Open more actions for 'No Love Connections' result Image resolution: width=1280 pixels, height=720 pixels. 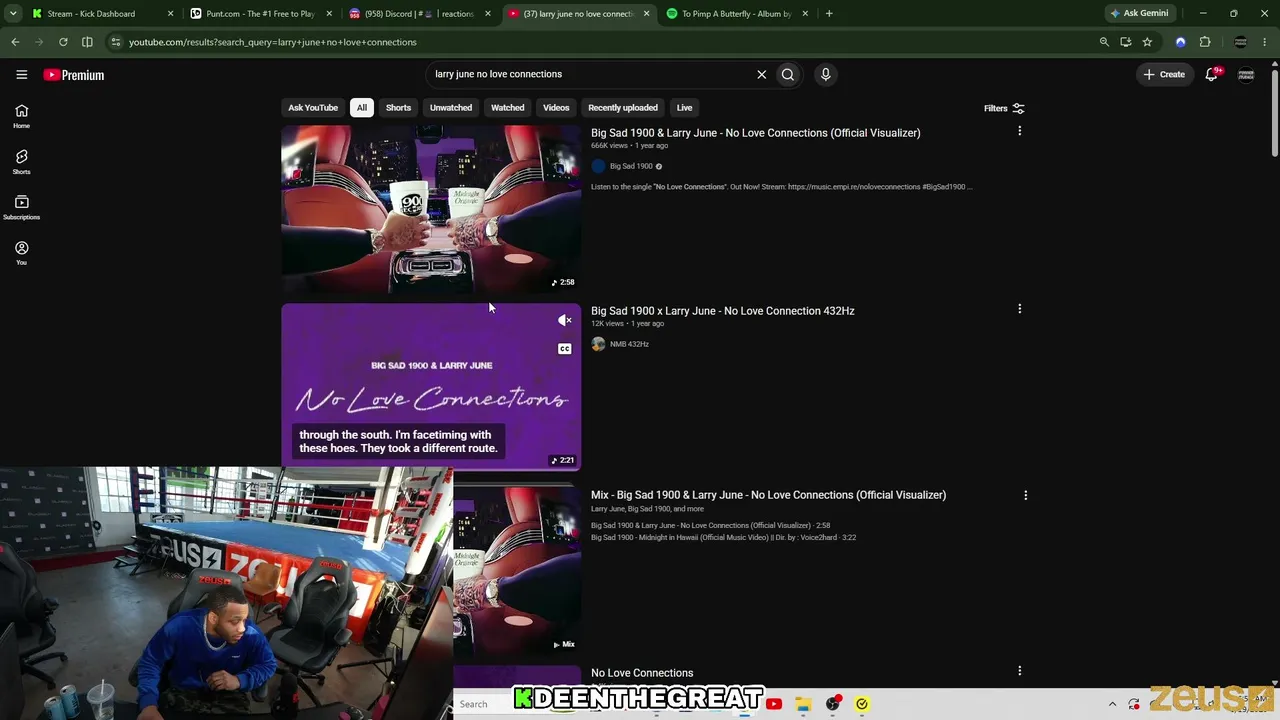tap(1019, 671)
